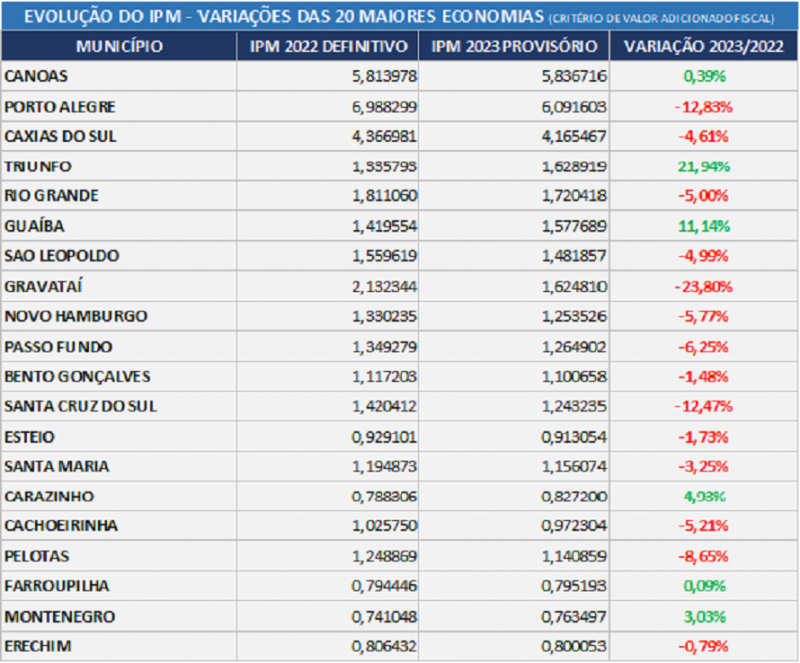The width and height of the screenshot is (800, 663).
Task: Click the IPM 2023 PROVISÓRIO header
Action: [514, 46]
